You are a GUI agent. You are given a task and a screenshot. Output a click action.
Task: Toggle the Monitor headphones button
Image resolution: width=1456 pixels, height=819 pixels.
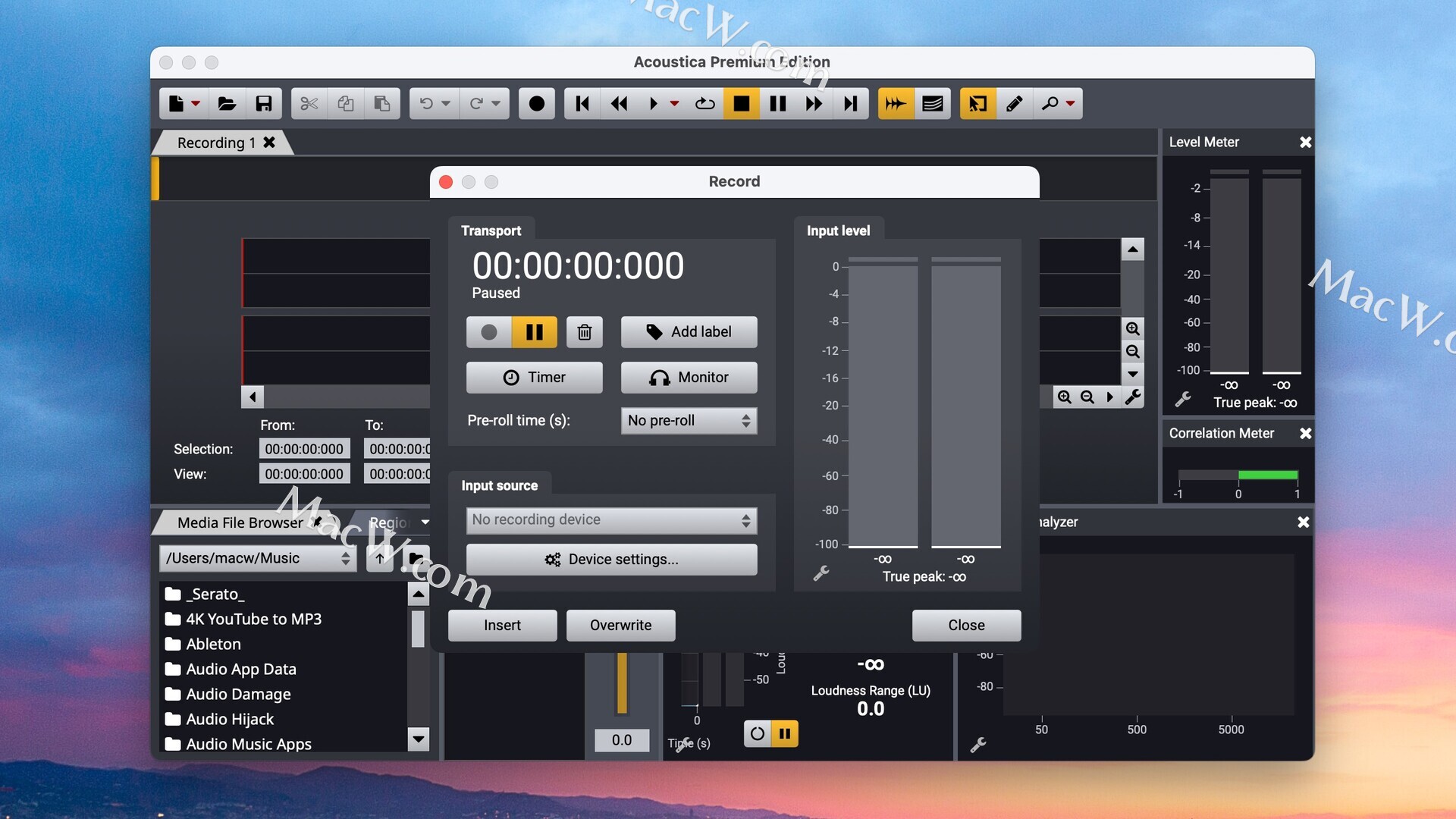point(689,378)
